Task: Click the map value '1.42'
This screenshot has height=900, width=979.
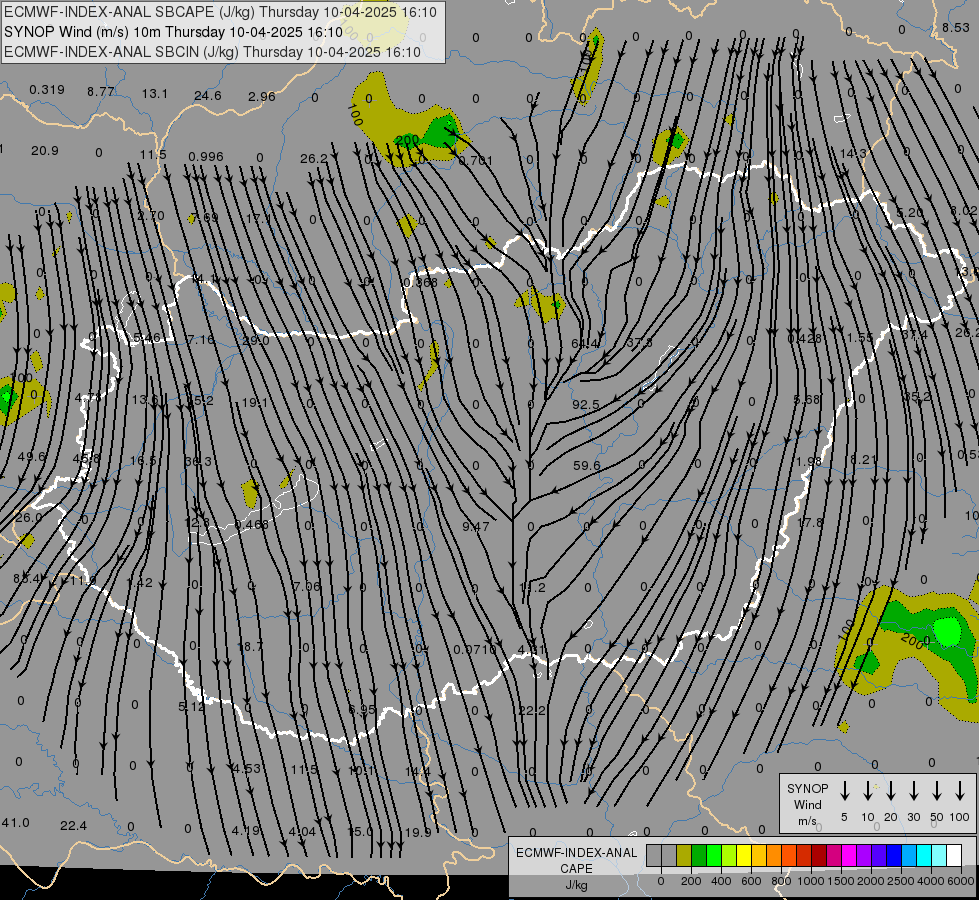Action: (x=139, y=583)
